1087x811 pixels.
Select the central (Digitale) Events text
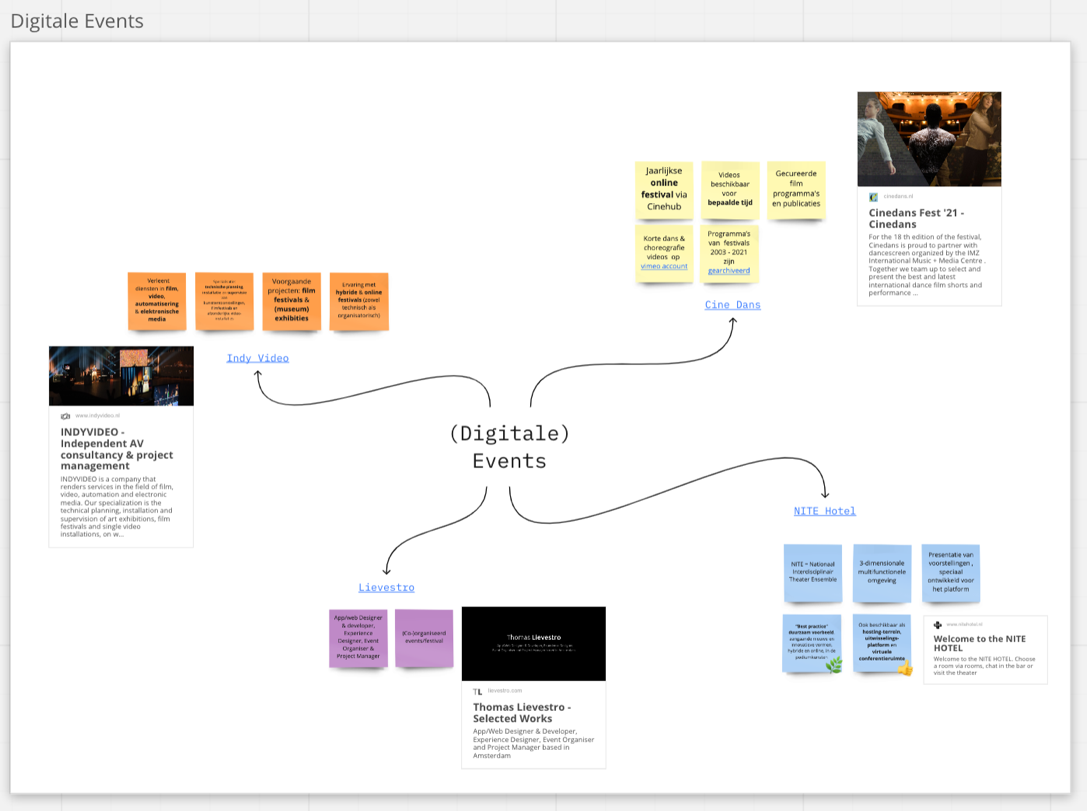(510, 447)
